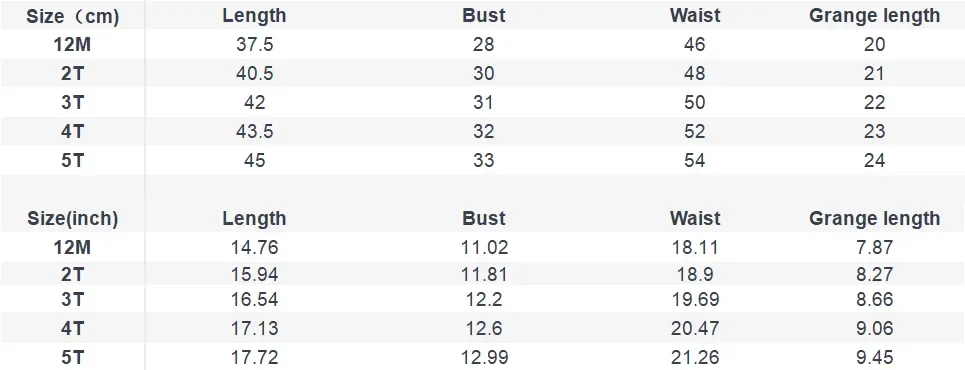Click the inch table Waist header

click(x=694, y=218)
